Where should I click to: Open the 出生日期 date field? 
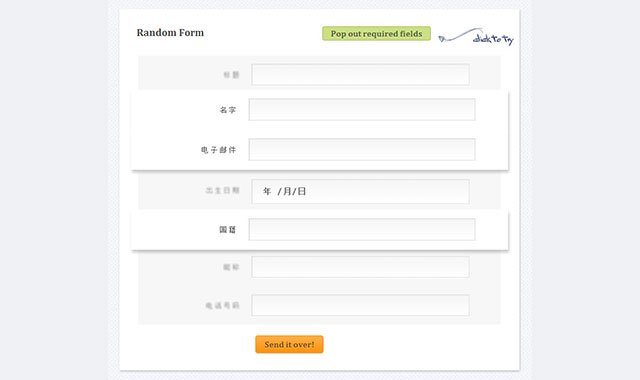(360, 191)
